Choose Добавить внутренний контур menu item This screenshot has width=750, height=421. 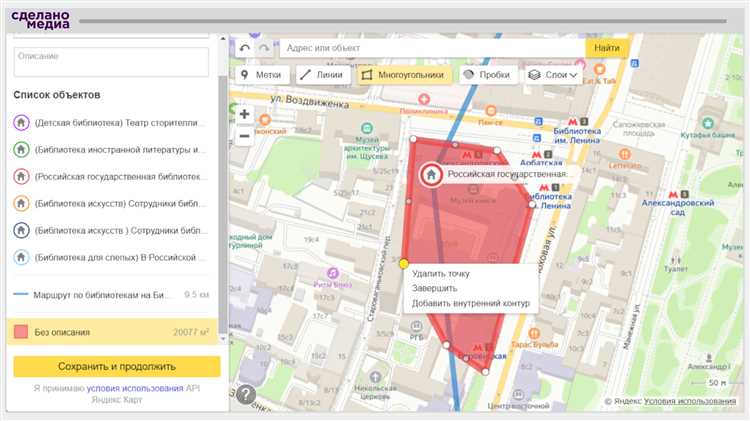(x=471, y=303)
